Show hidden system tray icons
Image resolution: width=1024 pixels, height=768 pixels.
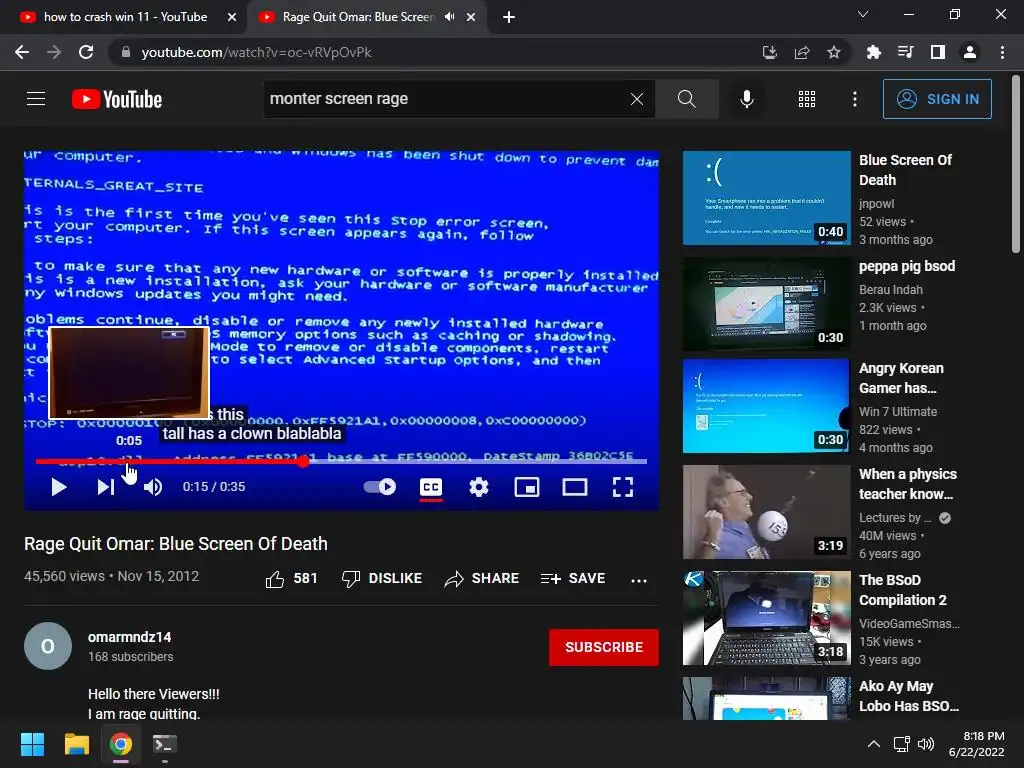point(873,744)
